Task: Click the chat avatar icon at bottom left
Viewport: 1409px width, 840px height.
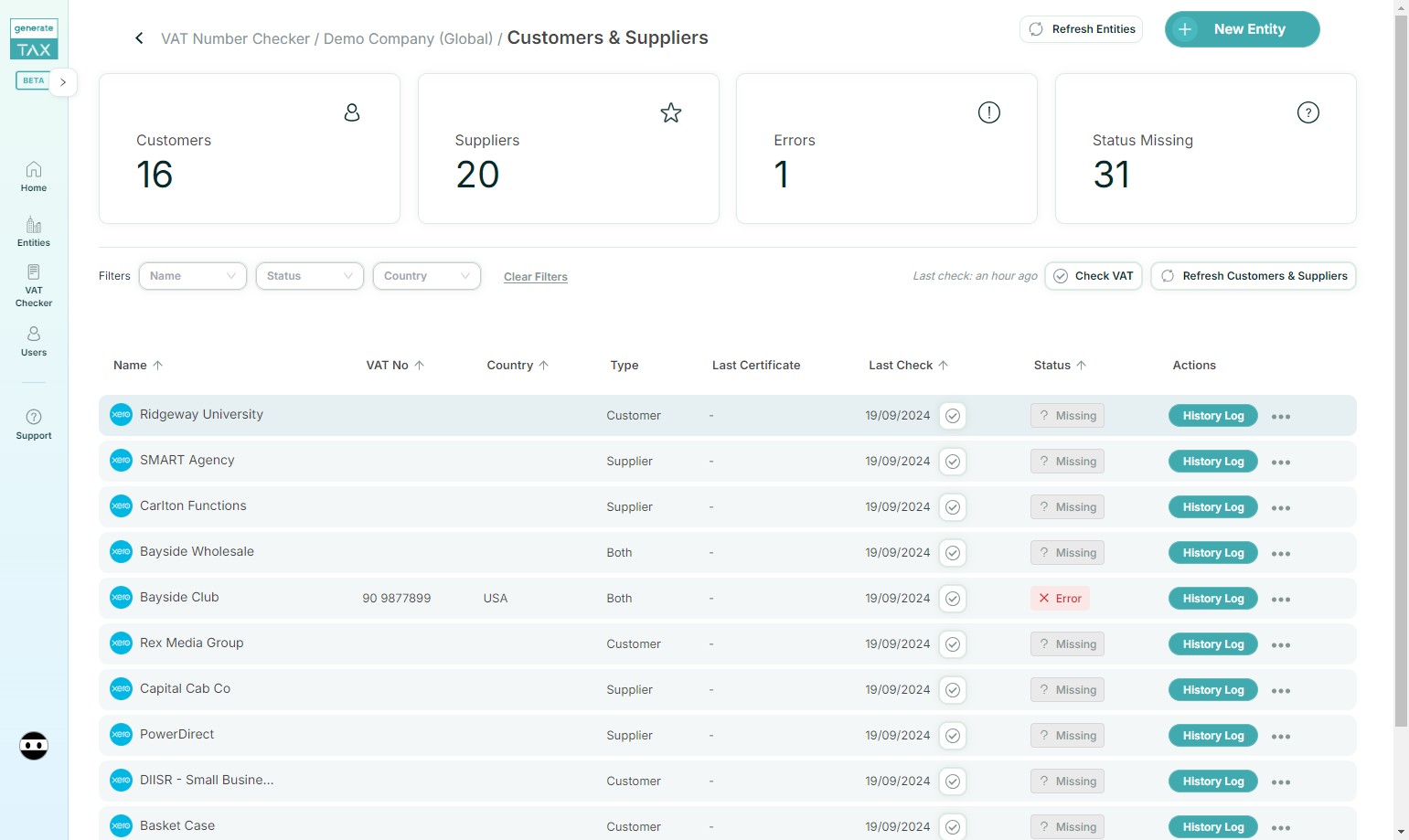Action: pyautogui.click(x=34, y=746)
